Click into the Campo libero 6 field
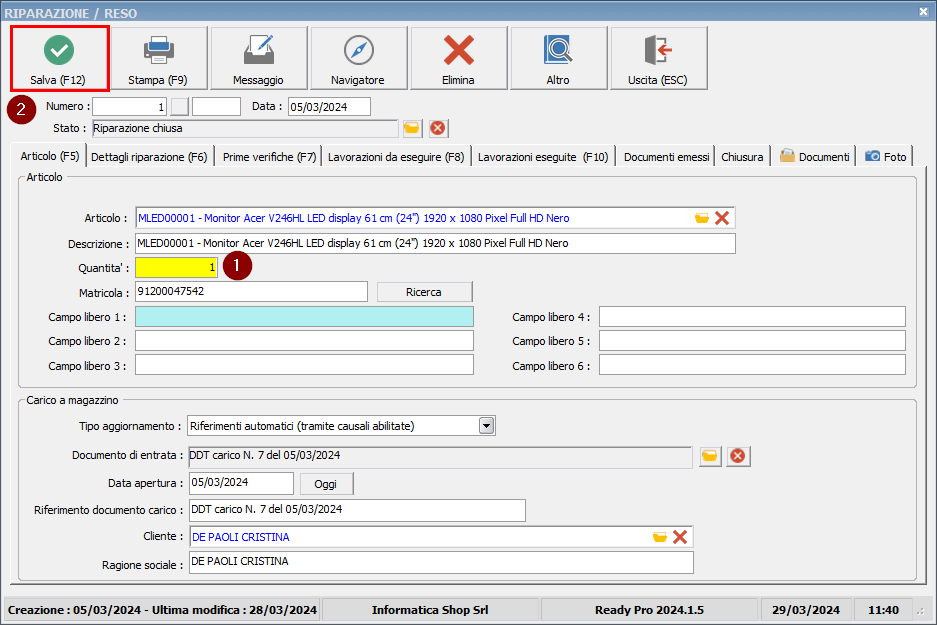937x625 pixels. click(752, 365)
